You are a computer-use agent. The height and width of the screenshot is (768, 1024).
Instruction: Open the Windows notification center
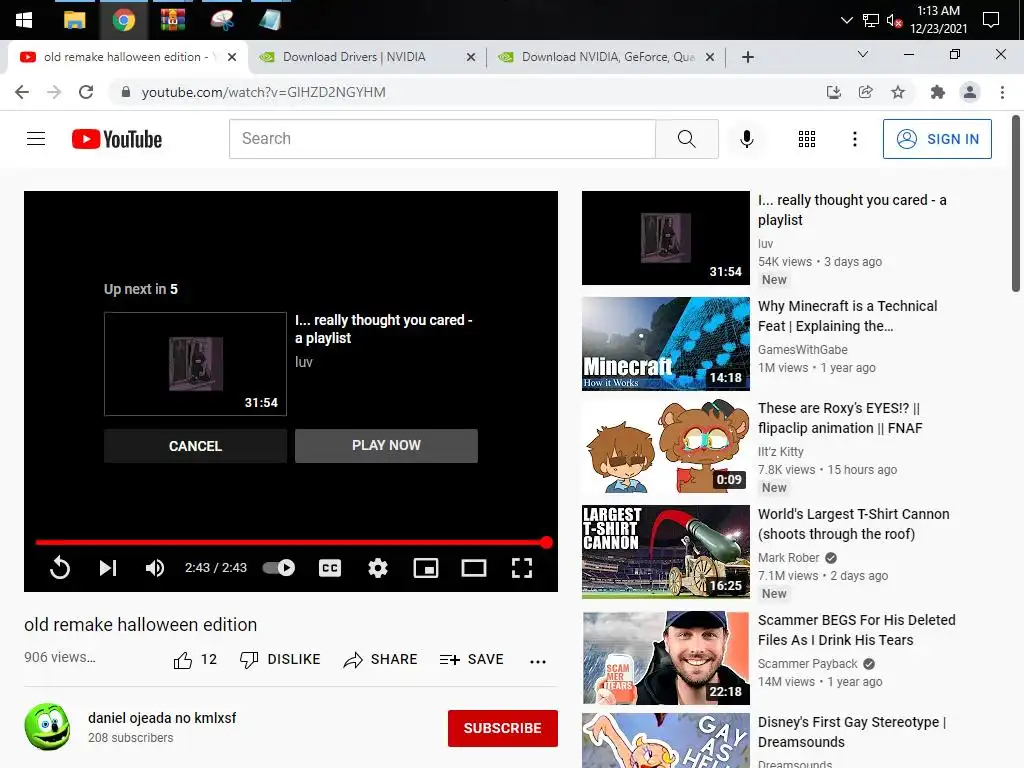pos(991,20)
